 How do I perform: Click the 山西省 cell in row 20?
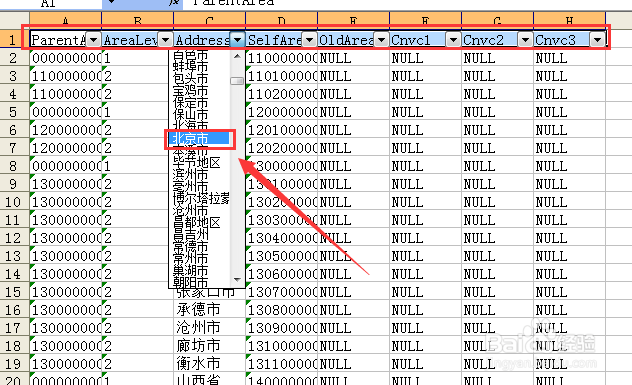click(x=210, y=380)
